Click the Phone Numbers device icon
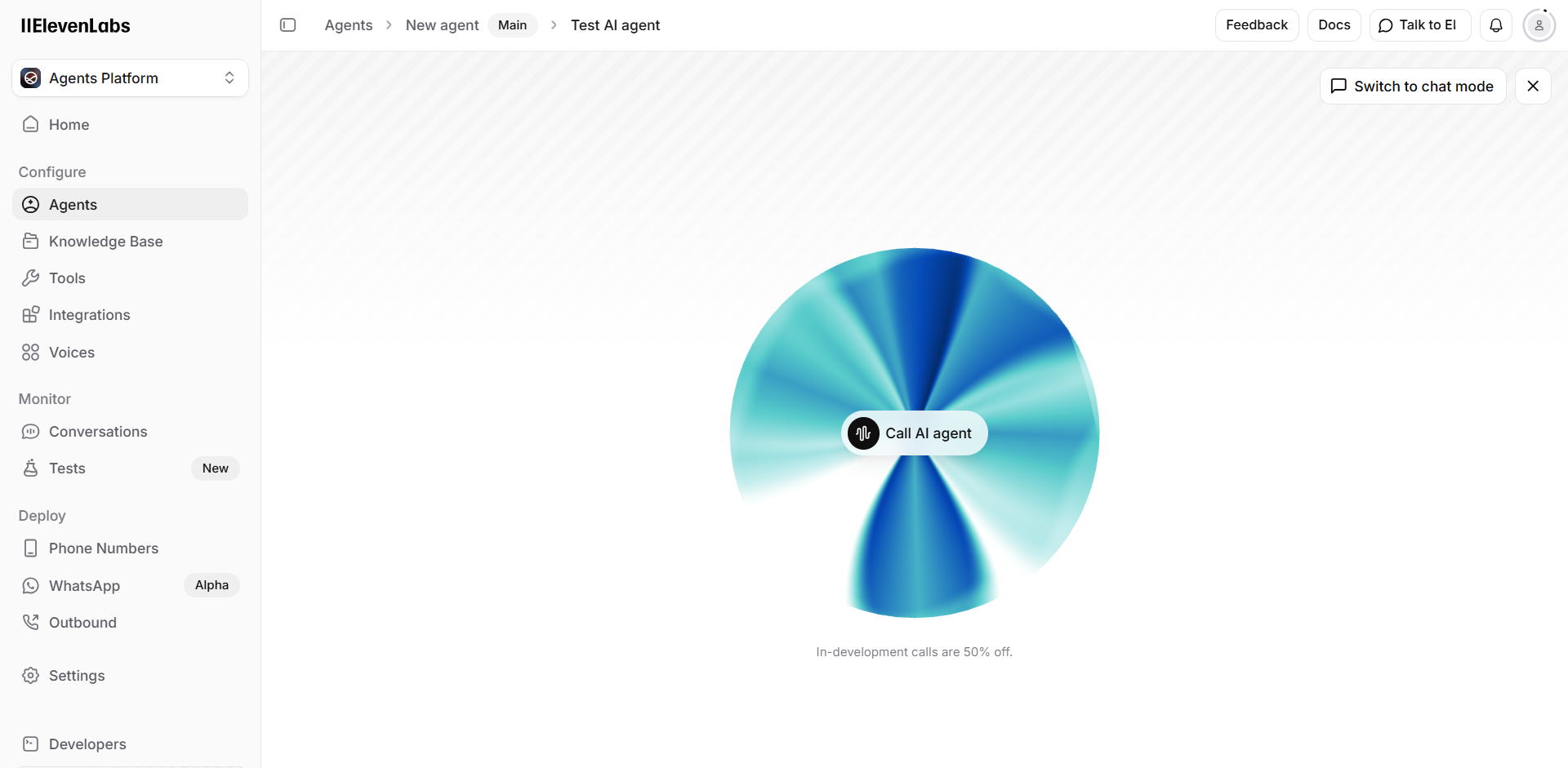This screenshot has height=768, width=1568. point(31,548)
